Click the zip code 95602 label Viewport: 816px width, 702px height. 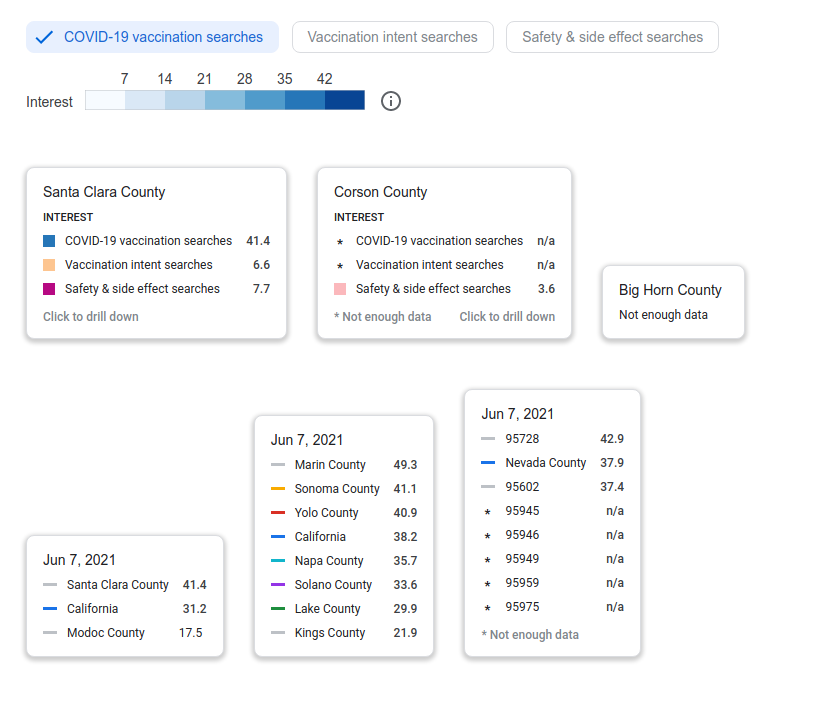click(x=522, y=487)
